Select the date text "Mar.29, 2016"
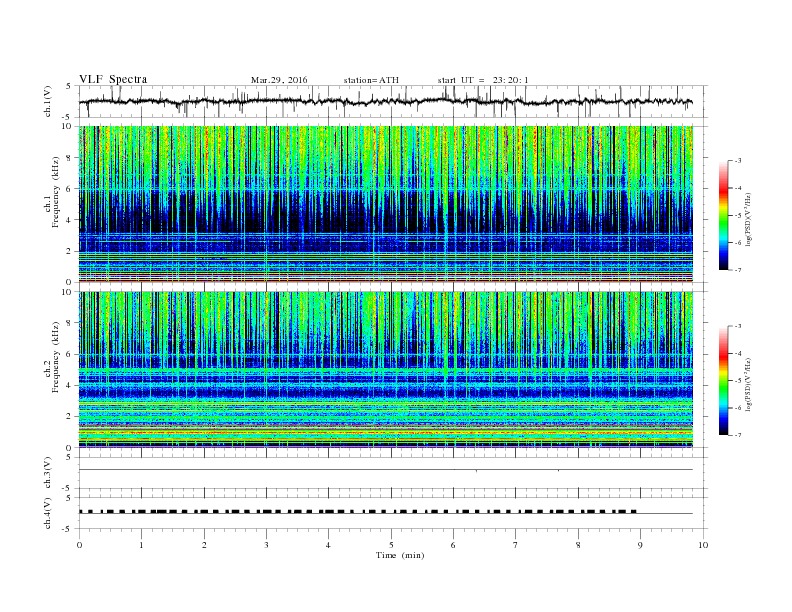This screenshot has width=792, height=612. pos(279,80)
